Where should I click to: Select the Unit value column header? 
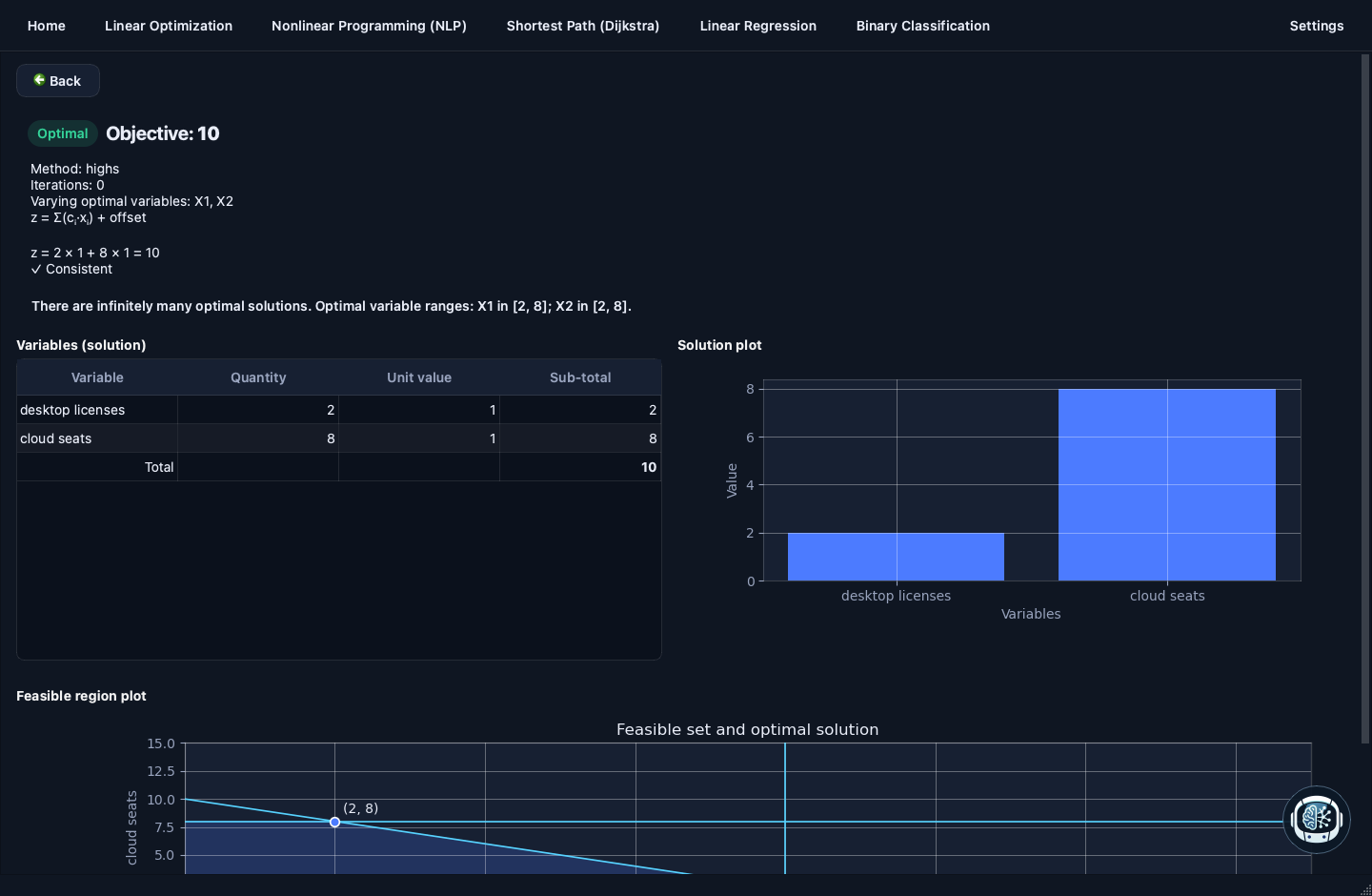click(419, 377)
